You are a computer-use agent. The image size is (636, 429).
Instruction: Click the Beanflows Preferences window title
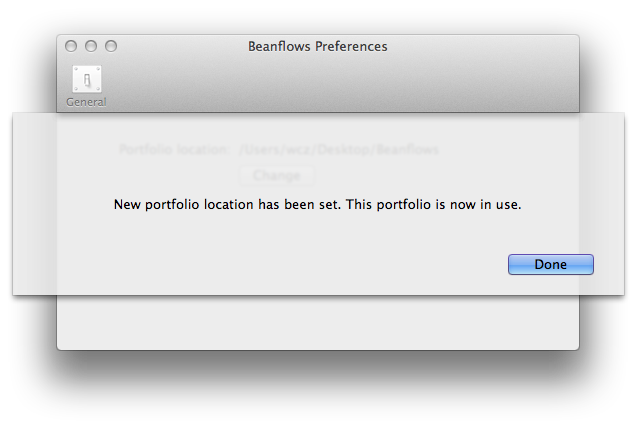coord(318,46)
